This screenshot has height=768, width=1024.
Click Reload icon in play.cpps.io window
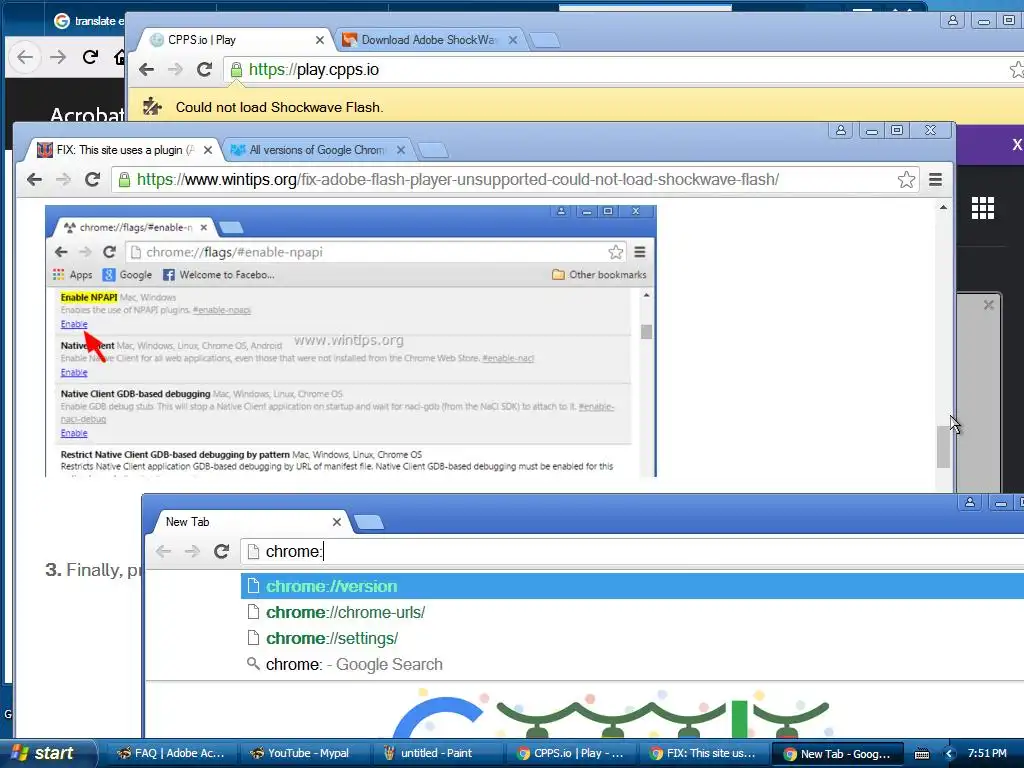pos(204,69)
